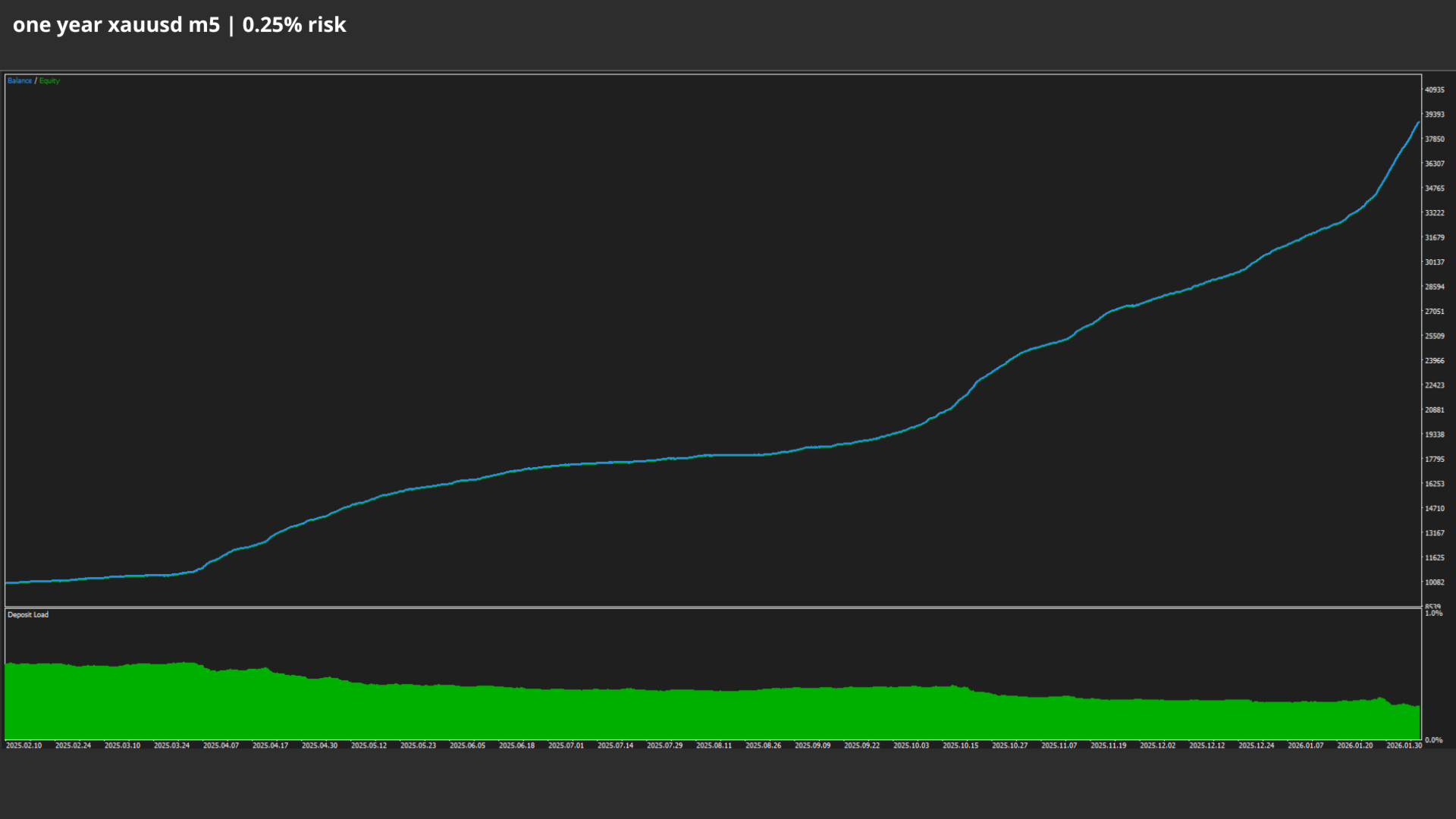Click the peak end of the balance curve
The image size is (1456, 819).
(1418, 122)
